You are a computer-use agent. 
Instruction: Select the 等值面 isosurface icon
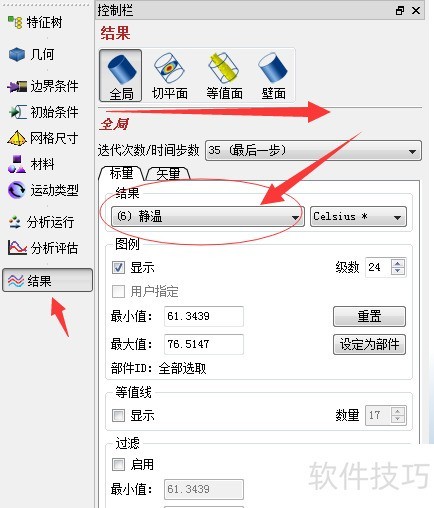point(224,76)
